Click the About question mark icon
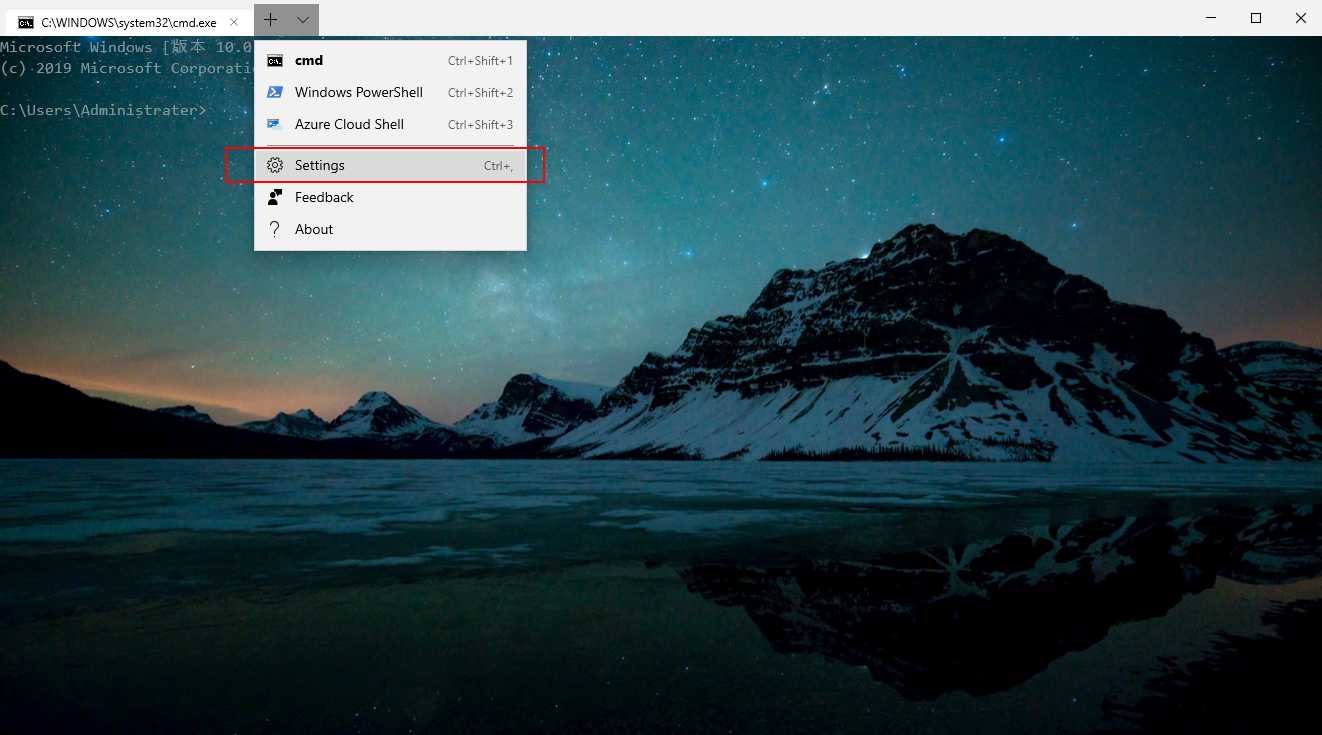The height and width of the screenshot is (735, 1322). [x=274, y=229]
